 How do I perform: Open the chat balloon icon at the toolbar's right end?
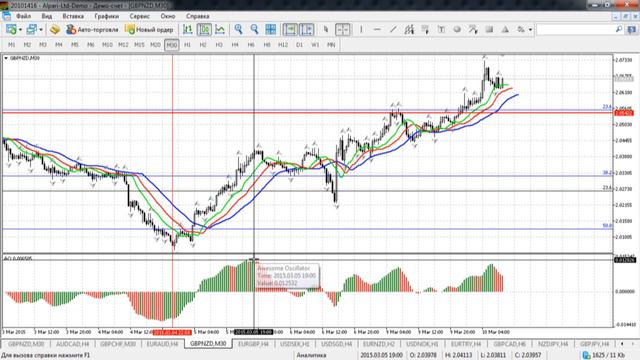[632, 29]
